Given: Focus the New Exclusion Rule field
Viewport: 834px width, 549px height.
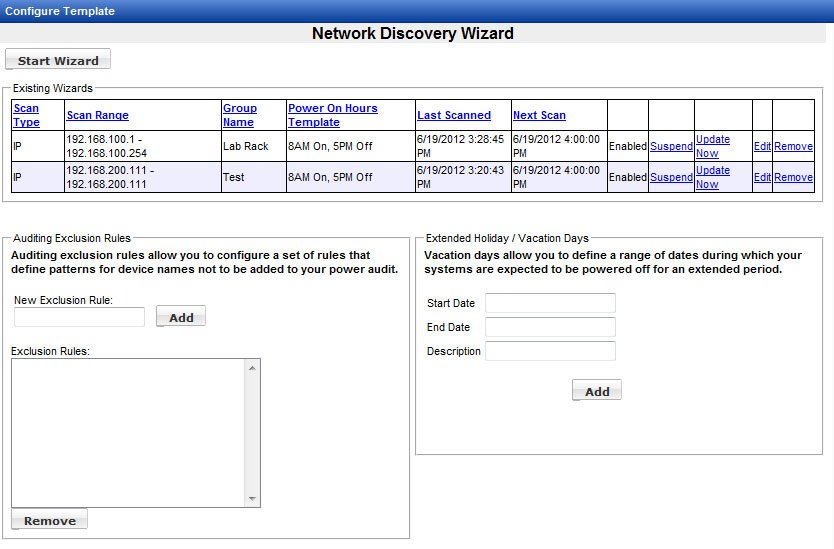Looking at the screenshot, I should [x=80, y=317].
